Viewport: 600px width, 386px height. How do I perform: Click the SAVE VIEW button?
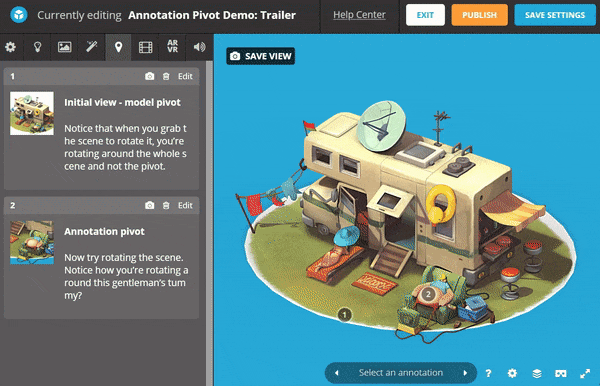[x=261, y=56]
